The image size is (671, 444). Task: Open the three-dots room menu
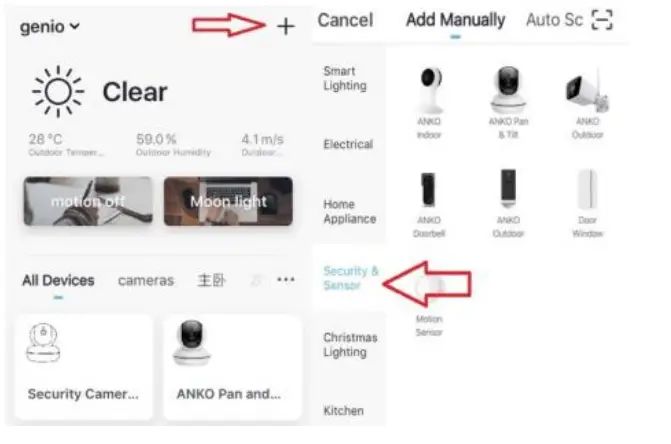coord(285,280)
